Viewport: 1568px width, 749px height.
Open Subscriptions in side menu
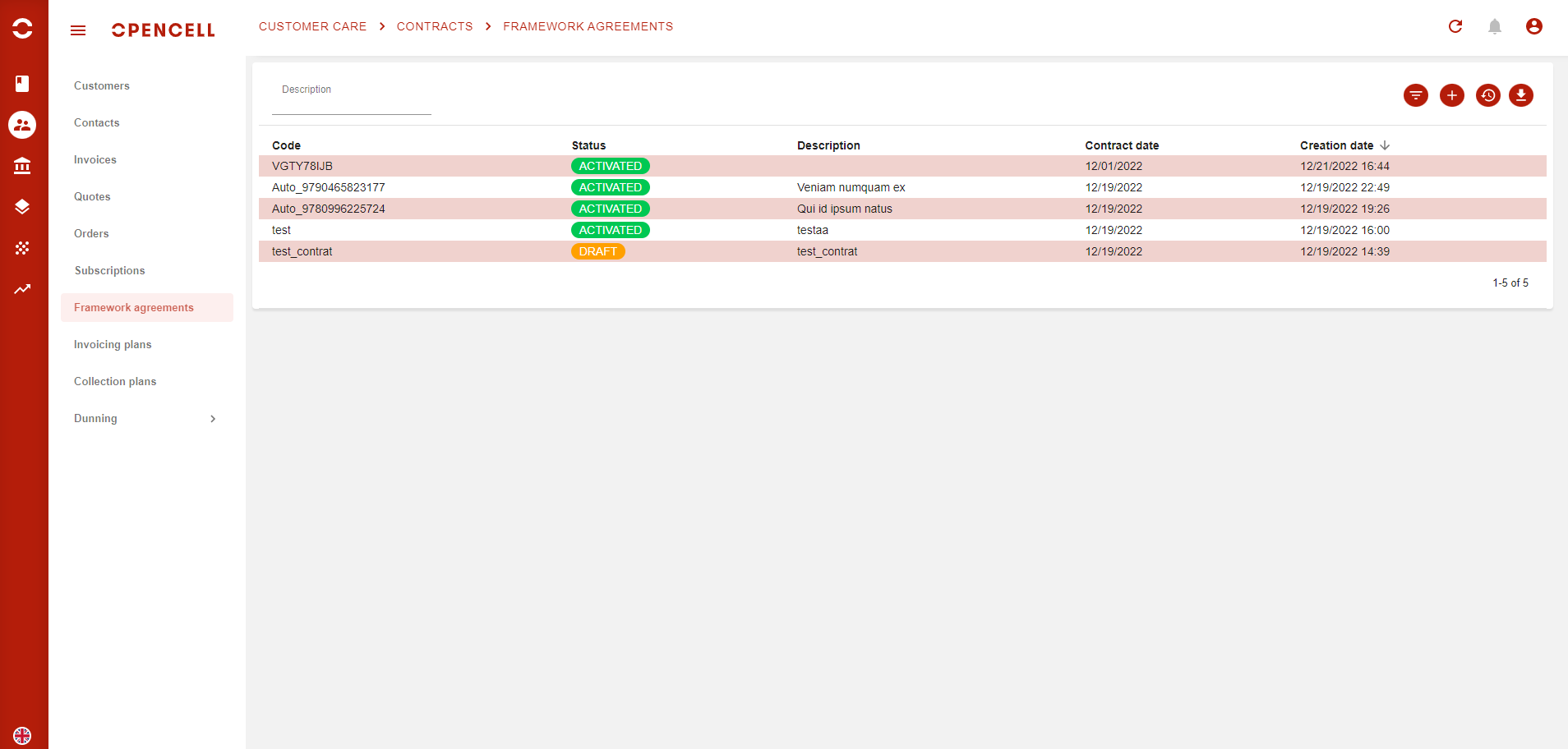109,270
